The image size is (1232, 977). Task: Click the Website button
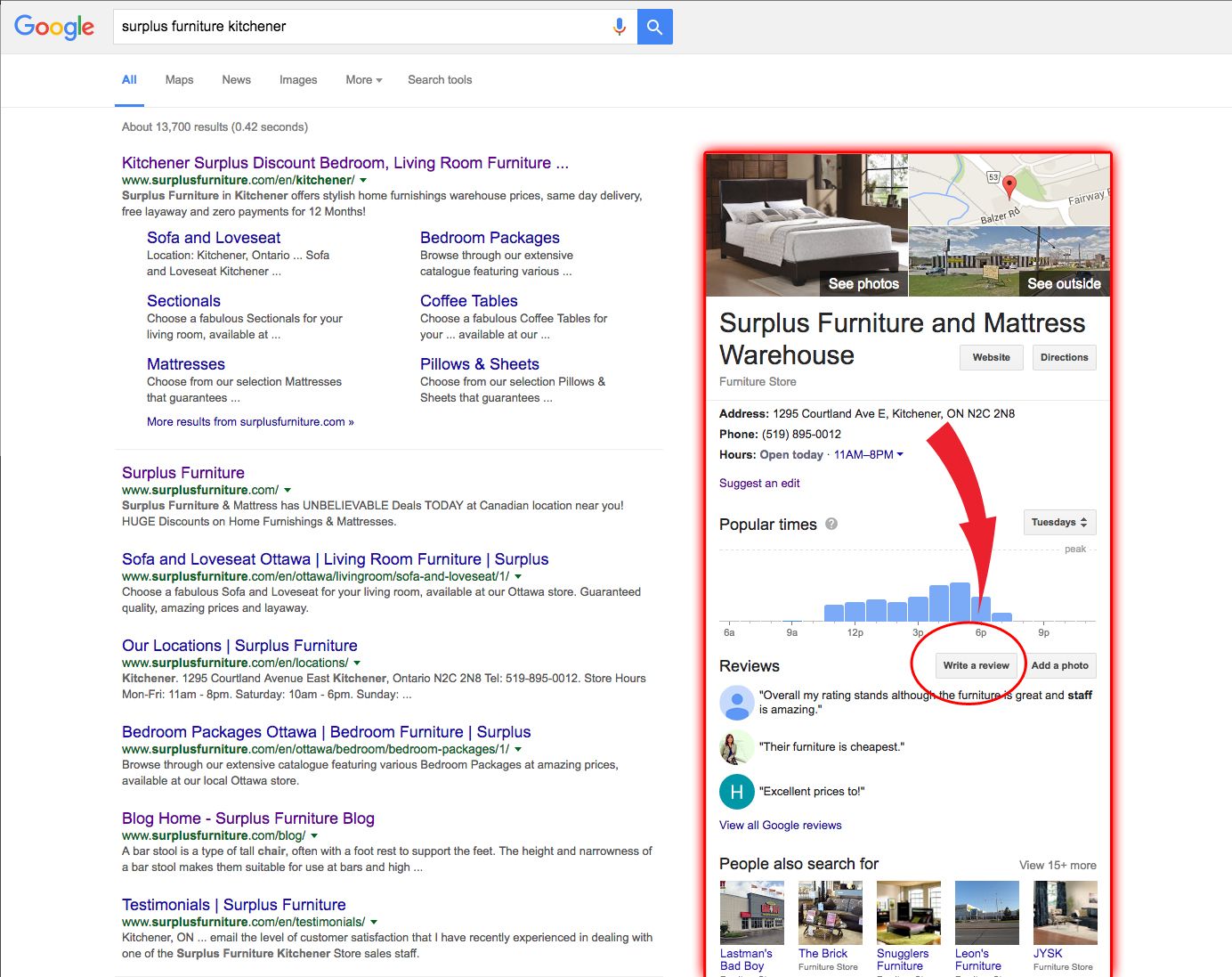coord(992,357)
